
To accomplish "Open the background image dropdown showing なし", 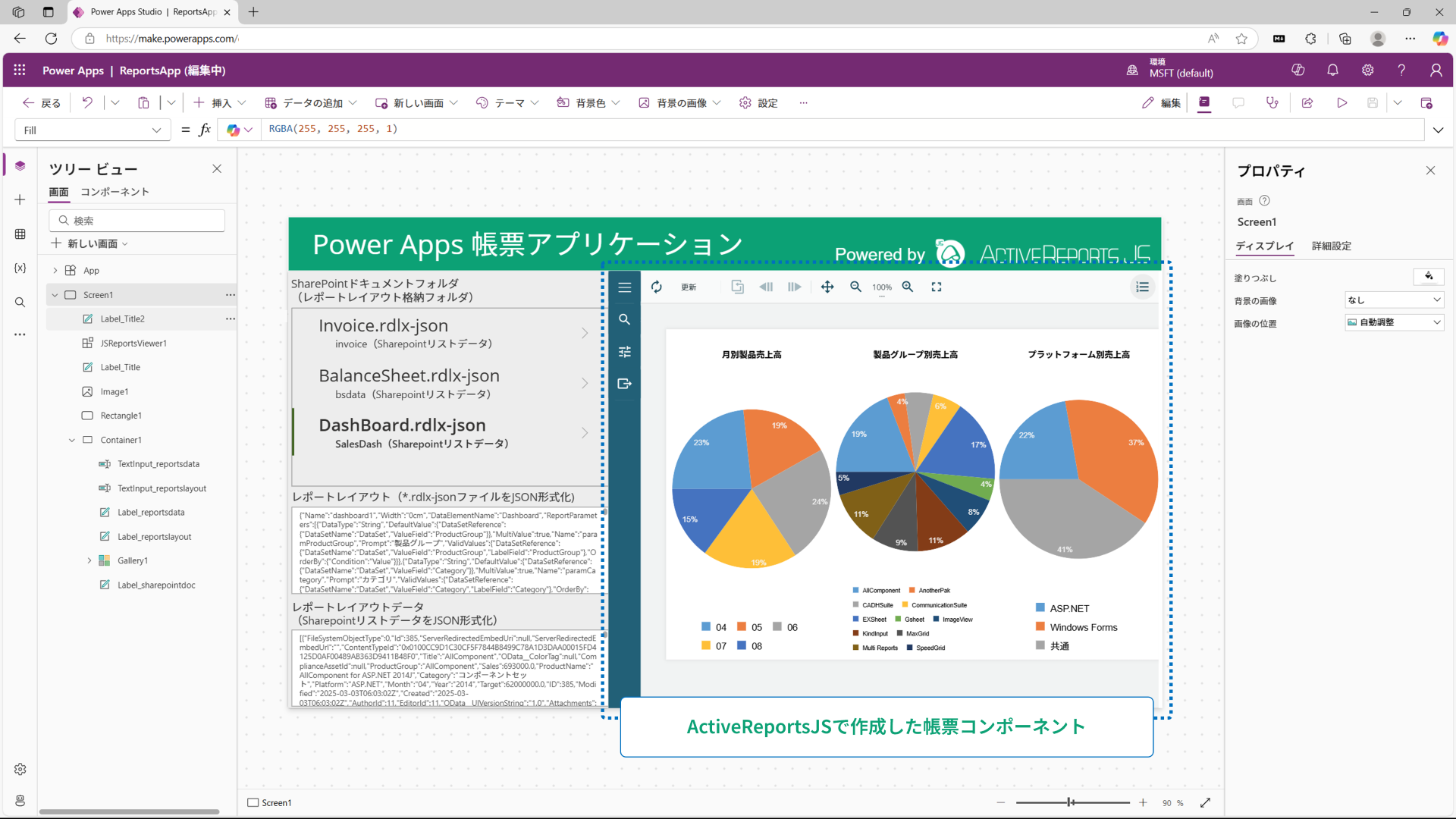I will (x=1395, y=300).
